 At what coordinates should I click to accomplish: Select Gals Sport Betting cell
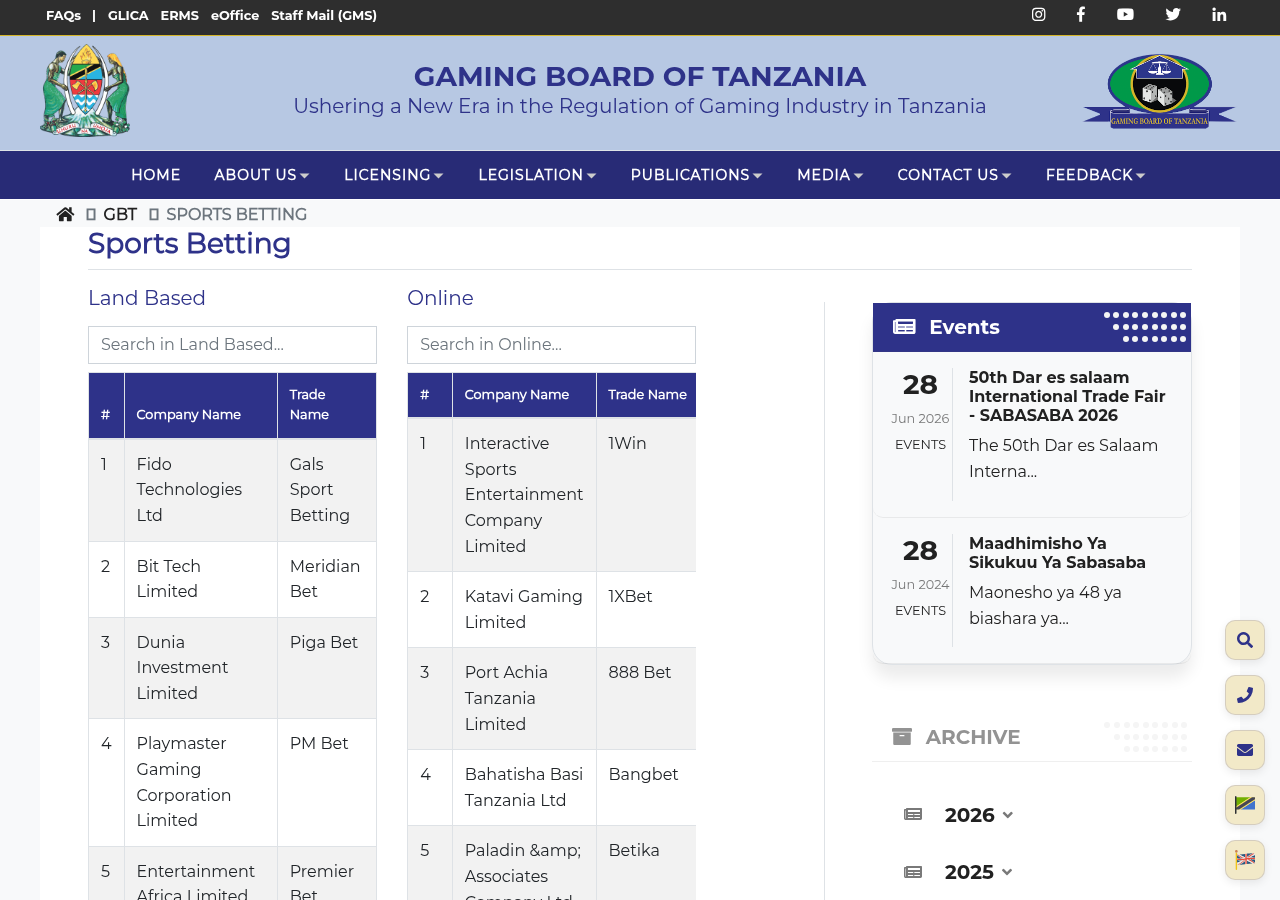pos(327,490)
